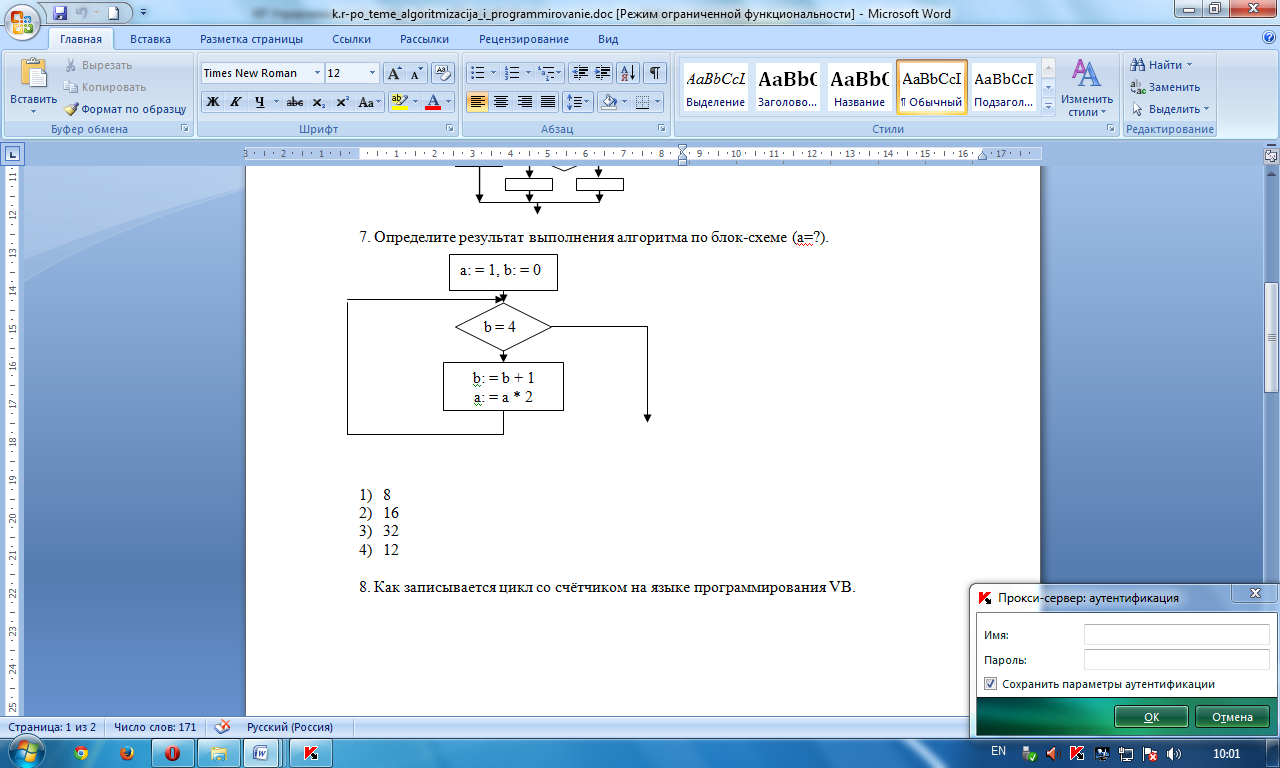Center-align the paragraph text
Viewport: 1280px width, 768px height.
click(x=501, y=102)
